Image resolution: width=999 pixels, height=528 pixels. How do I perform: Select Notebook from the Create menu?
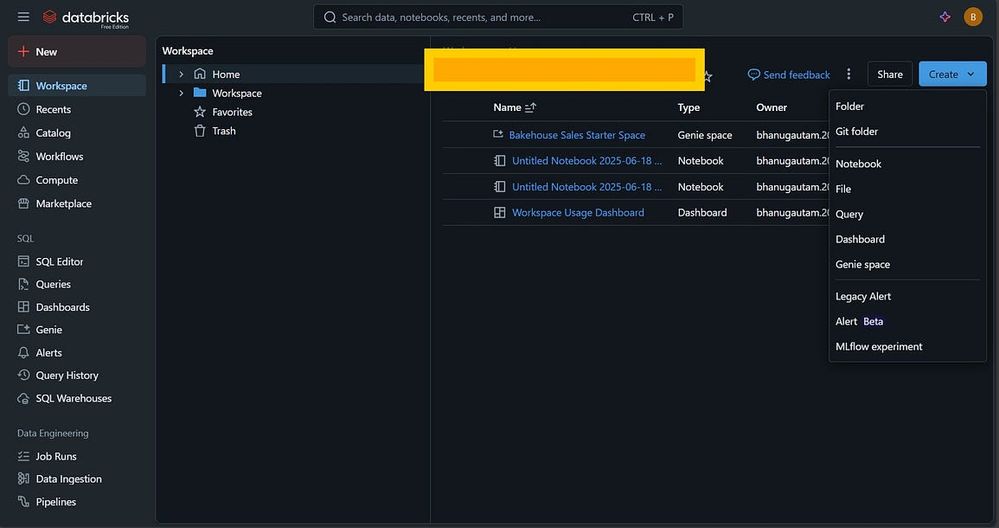(858, 164)
